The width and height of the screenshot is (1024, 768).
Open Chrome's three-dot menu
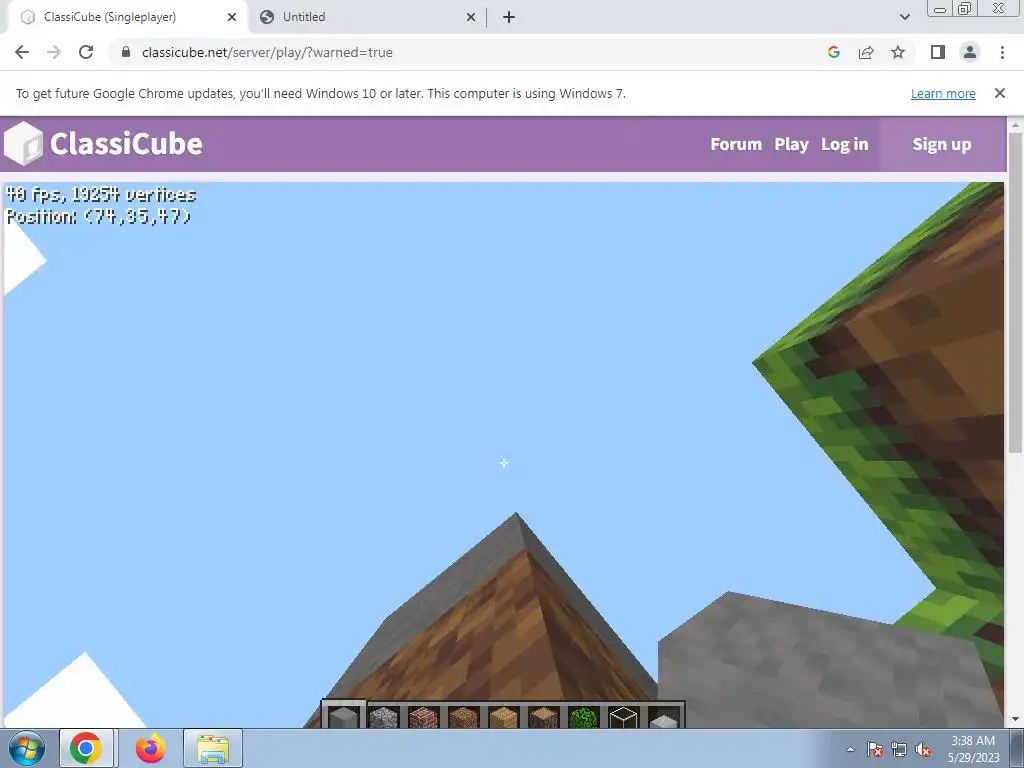[1002, 52]
